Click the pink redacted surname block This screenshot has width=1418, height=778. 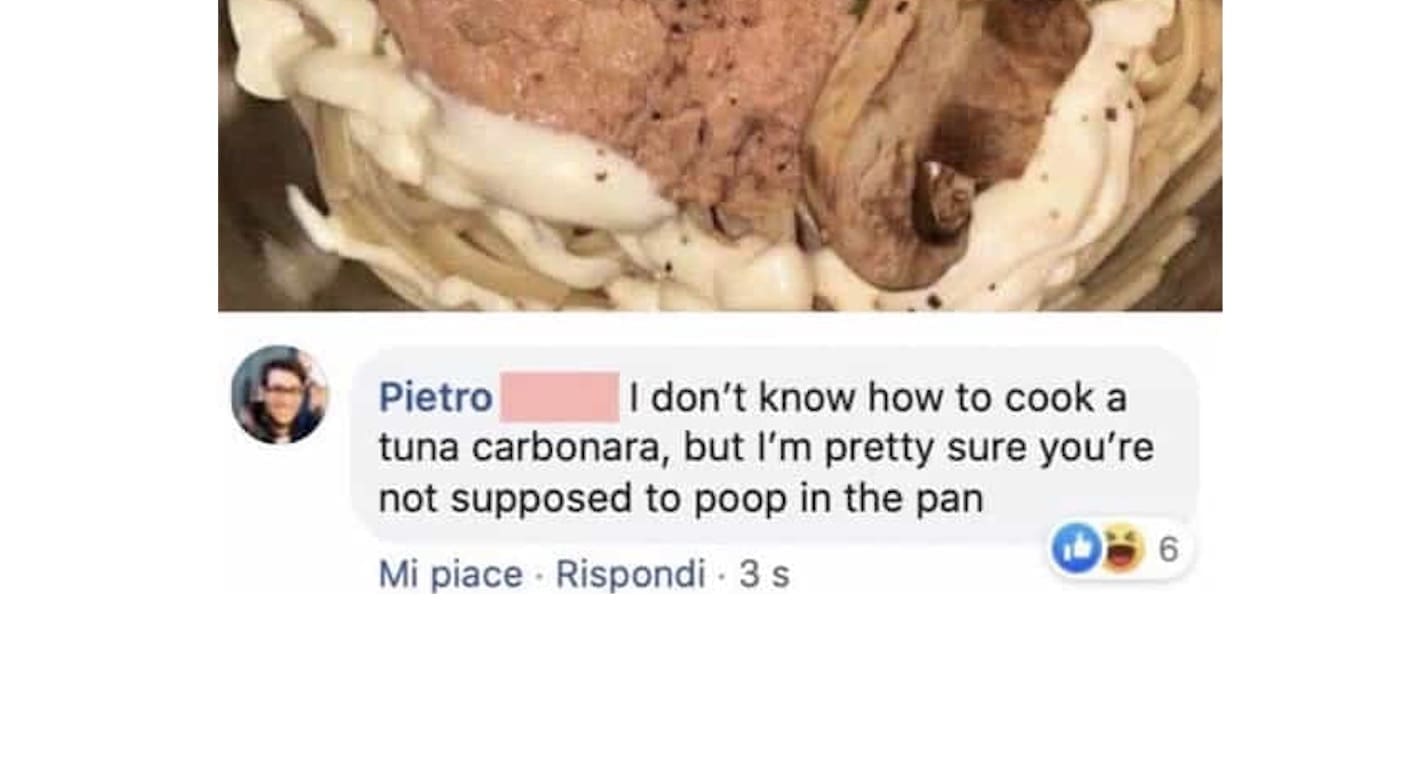pos(560,397)
